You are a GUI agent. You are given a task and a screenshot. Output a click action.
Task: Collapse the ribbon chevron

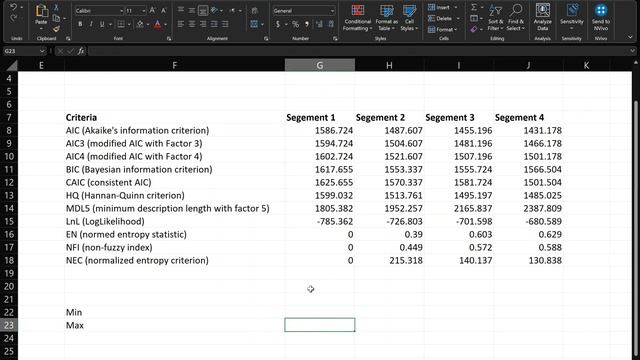(630, 37)
